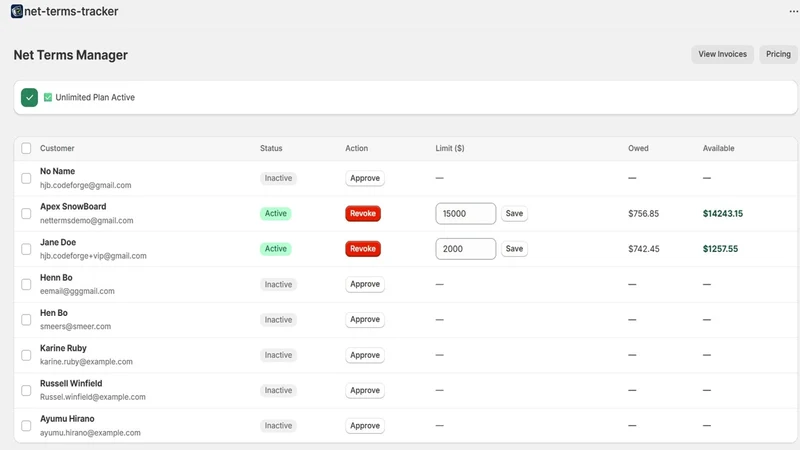Revoke net terms for Apex SnowBoard

(x=363, y=213)
